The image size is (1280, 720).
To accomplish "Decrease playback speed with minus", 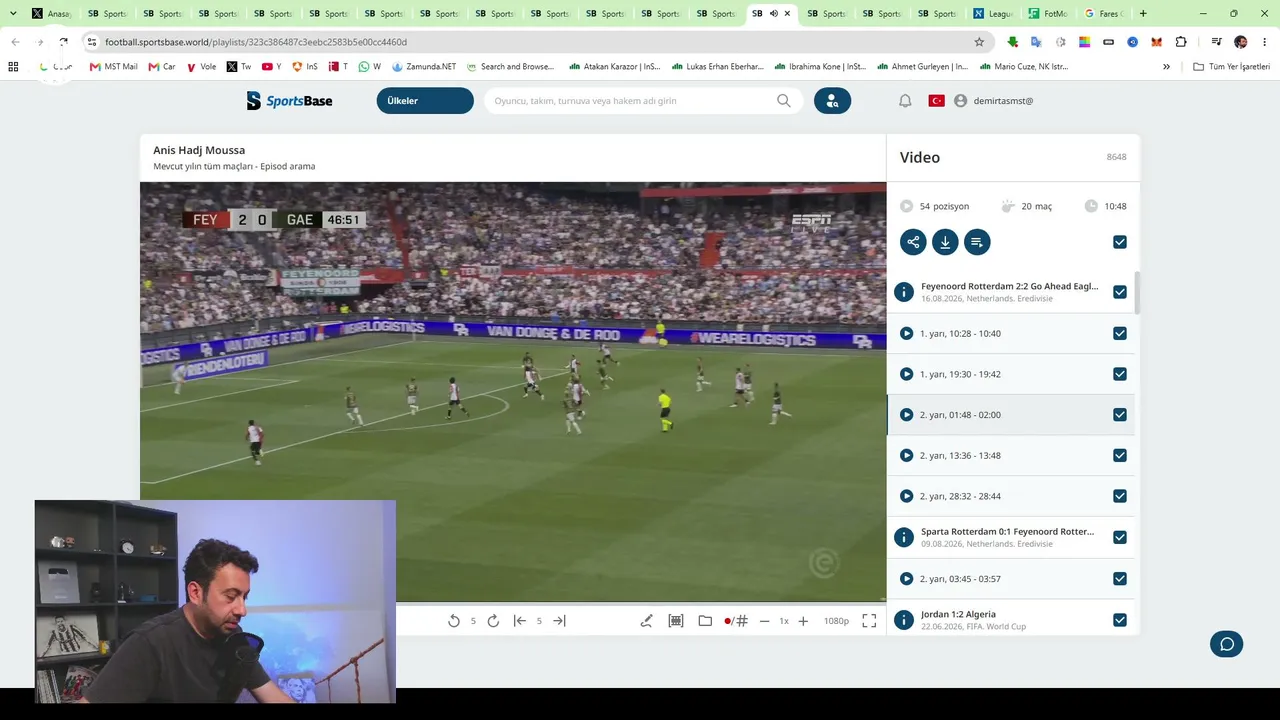I will (x=765, y=621).
